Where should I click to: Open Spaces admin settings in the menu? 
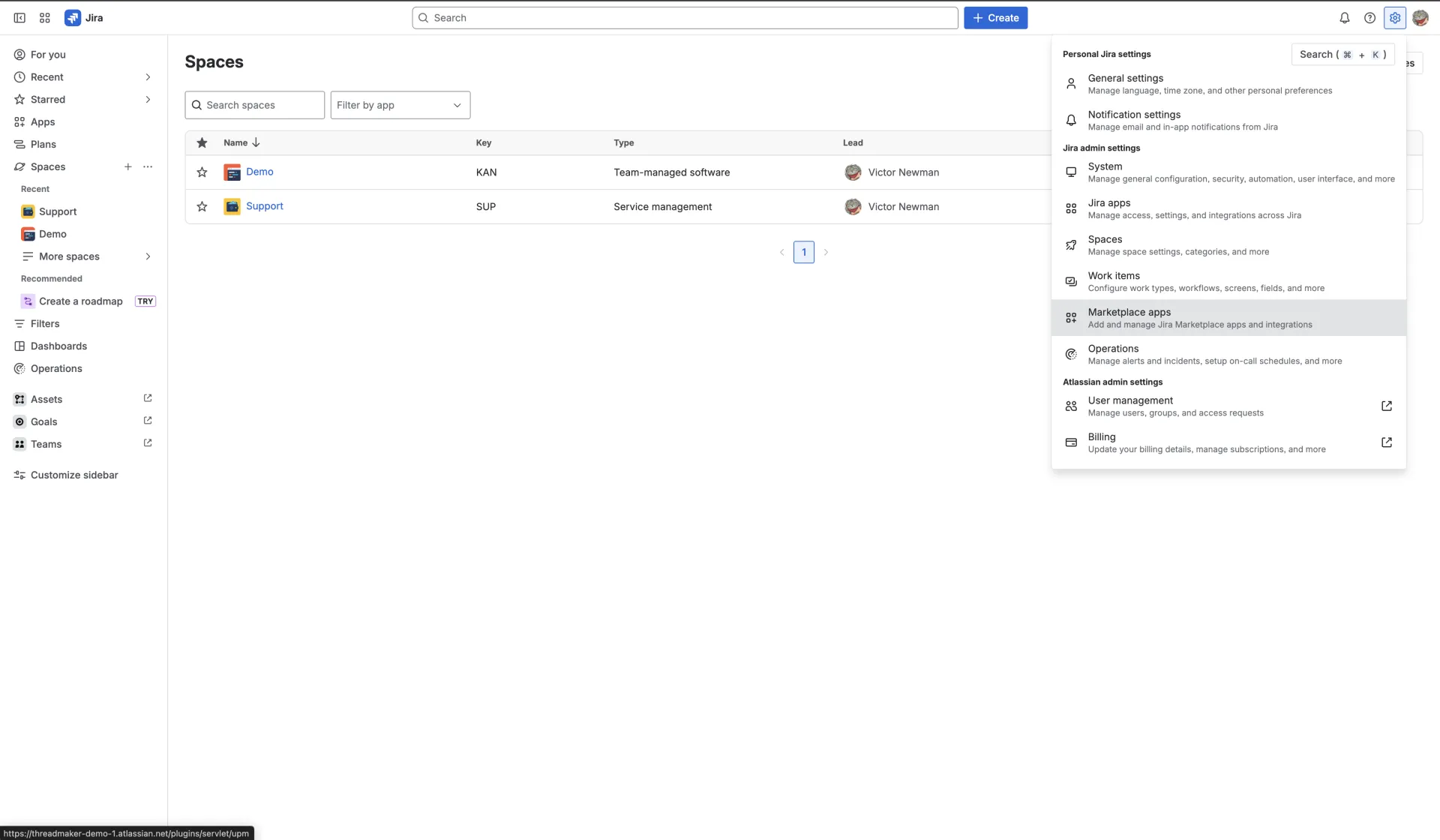click(1228, 245)
